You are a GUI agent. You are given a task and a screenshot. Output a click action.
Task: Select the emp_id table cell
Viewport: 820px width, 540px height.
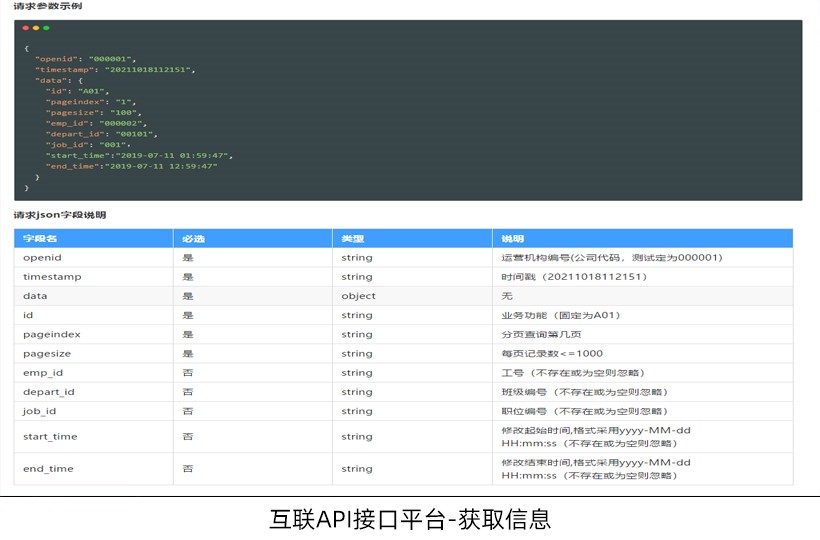[x=43, y=373]
